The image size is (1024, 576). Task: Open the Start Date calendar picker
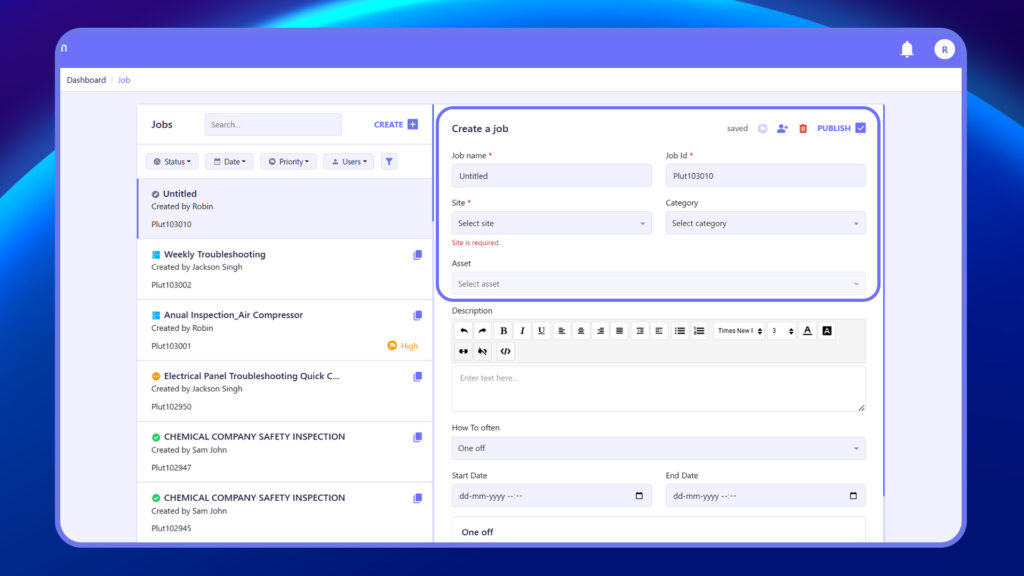[x=639, y=496]
